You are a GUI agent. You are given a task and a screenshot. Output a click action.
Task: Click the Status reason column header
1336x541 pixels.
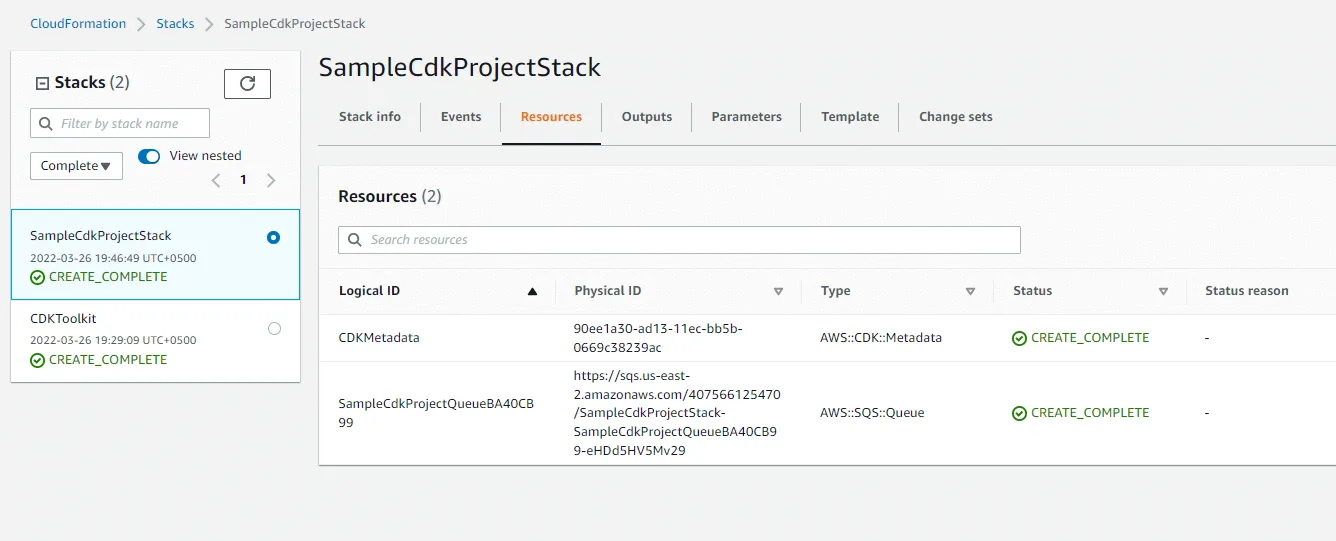(x=1246, y=291)
